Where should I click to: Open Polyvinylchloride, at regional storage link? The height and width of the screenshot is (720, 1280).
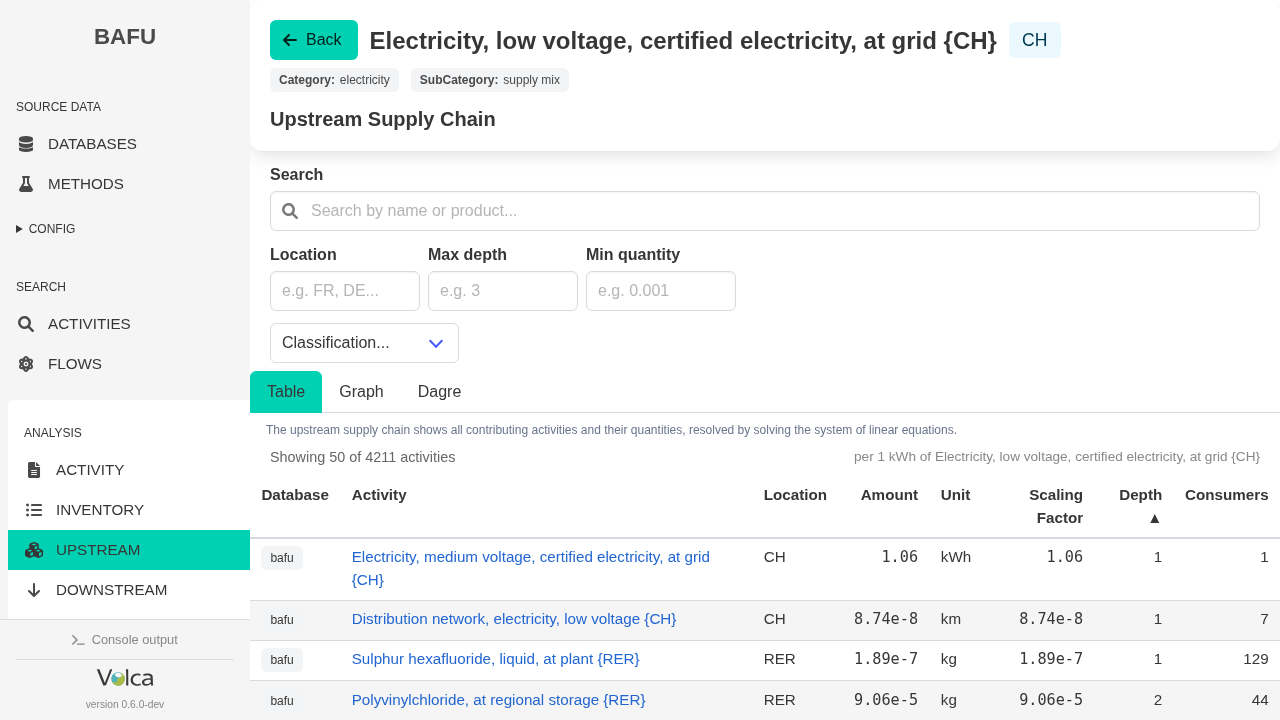coord(498,700)
